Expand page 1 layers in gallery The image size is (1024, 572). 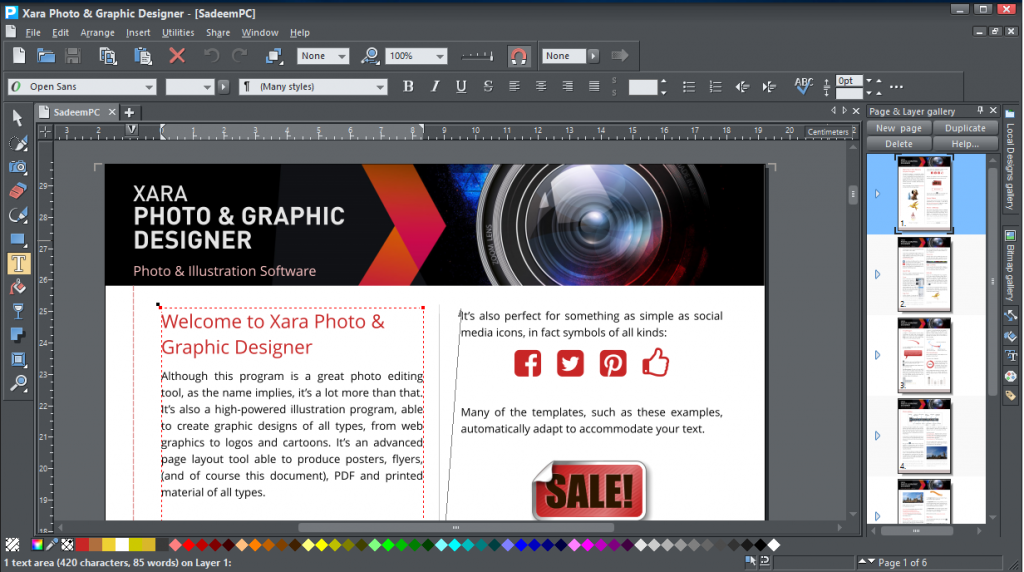pos(877,194)
